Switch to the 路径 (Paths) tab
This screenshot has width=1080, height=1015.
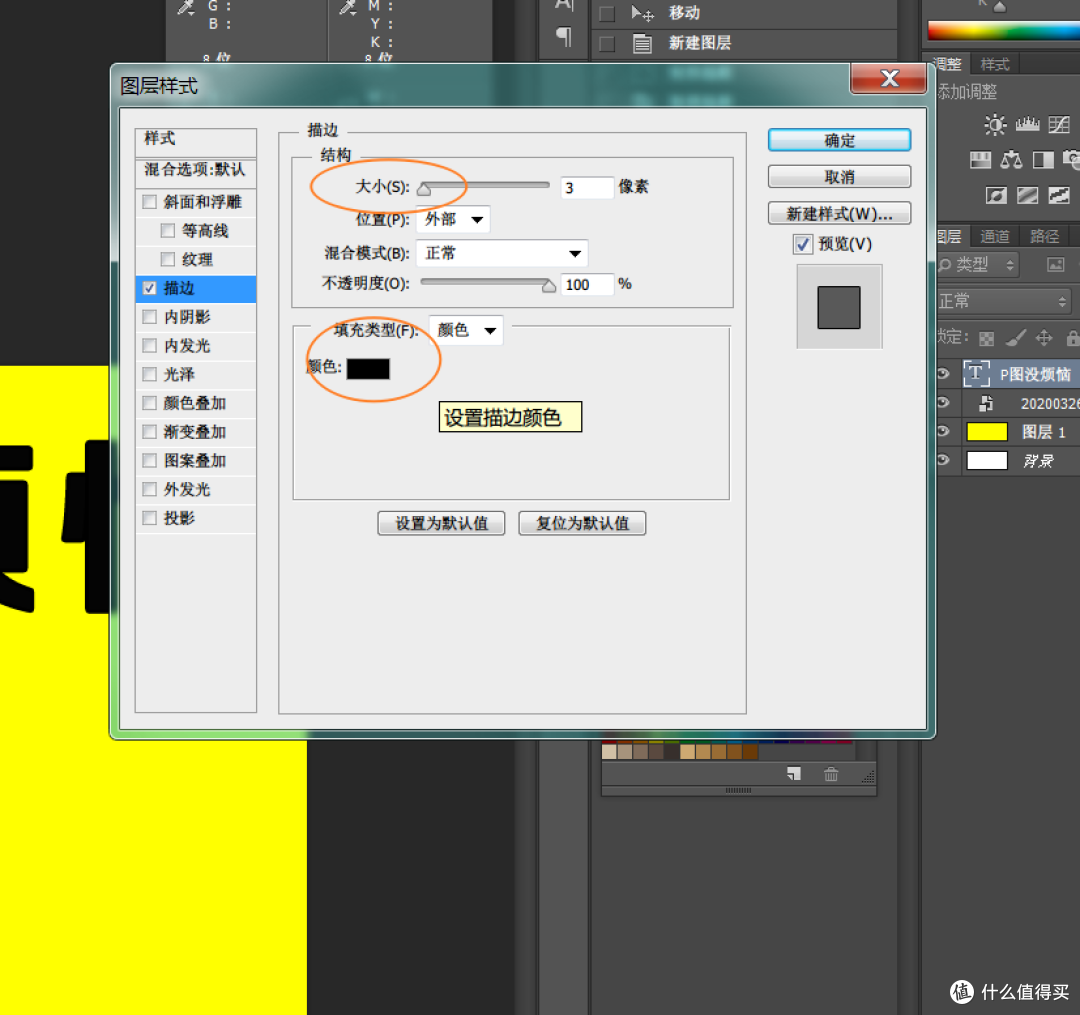pos(1044,236)
